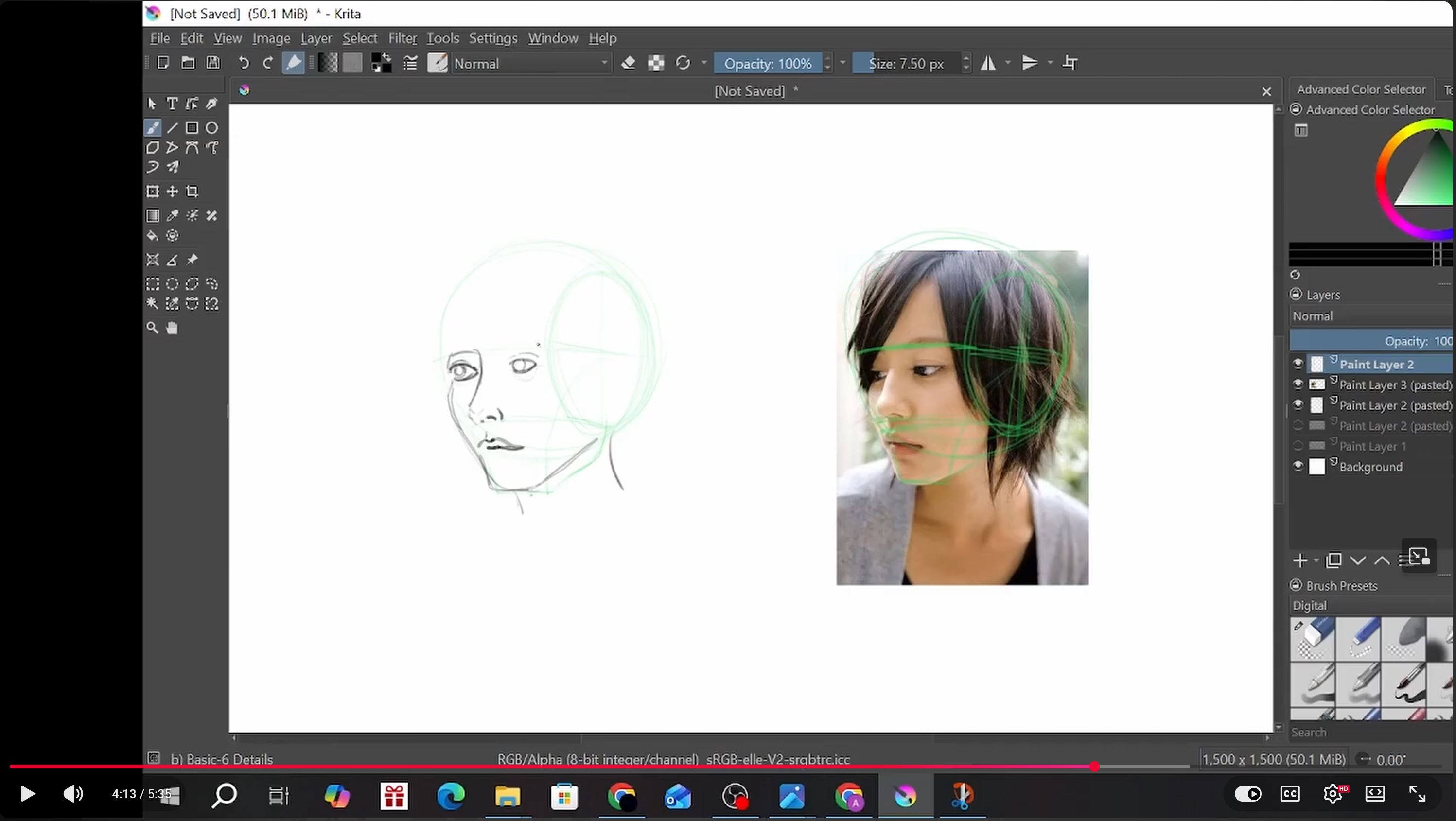Open the Layer menu
The width and height of the screenshot is (1456, 821).
click(x=316, y=38)
